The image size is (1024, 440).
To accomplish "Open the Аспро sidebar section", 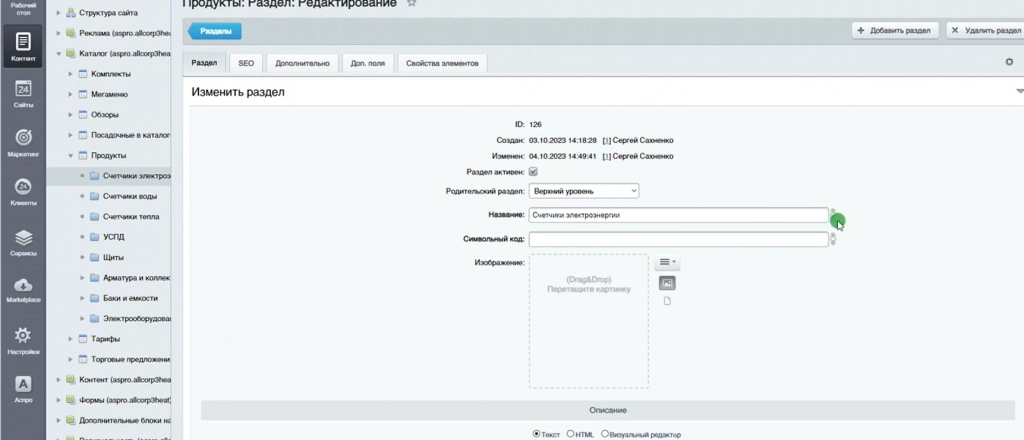I will [x=23, y=388].
